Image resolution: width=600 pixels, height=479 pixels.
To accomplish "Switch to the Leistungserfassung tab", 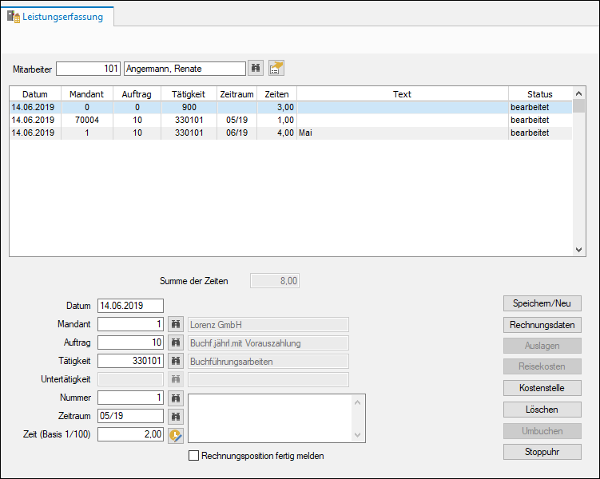I will tap(57, 16).
